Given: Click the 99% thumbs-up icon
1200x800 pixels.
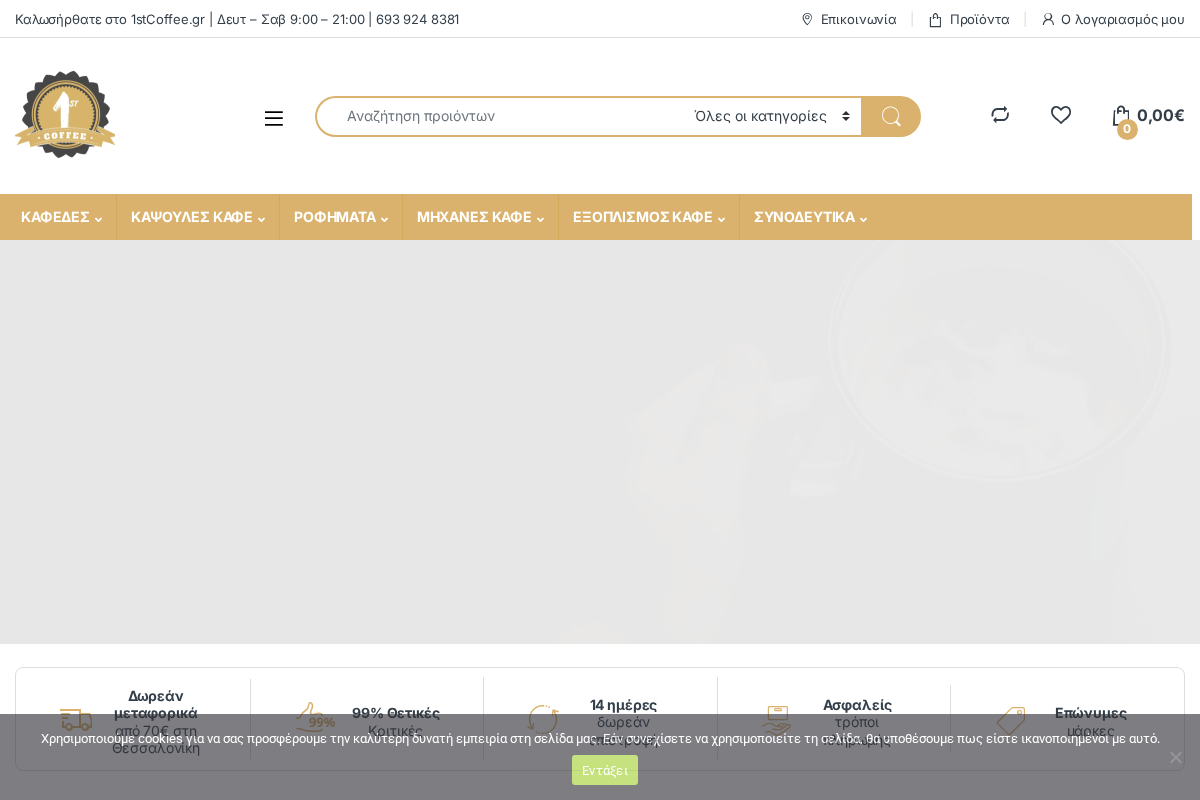Looking at the screenshot, I should point(315,718).
